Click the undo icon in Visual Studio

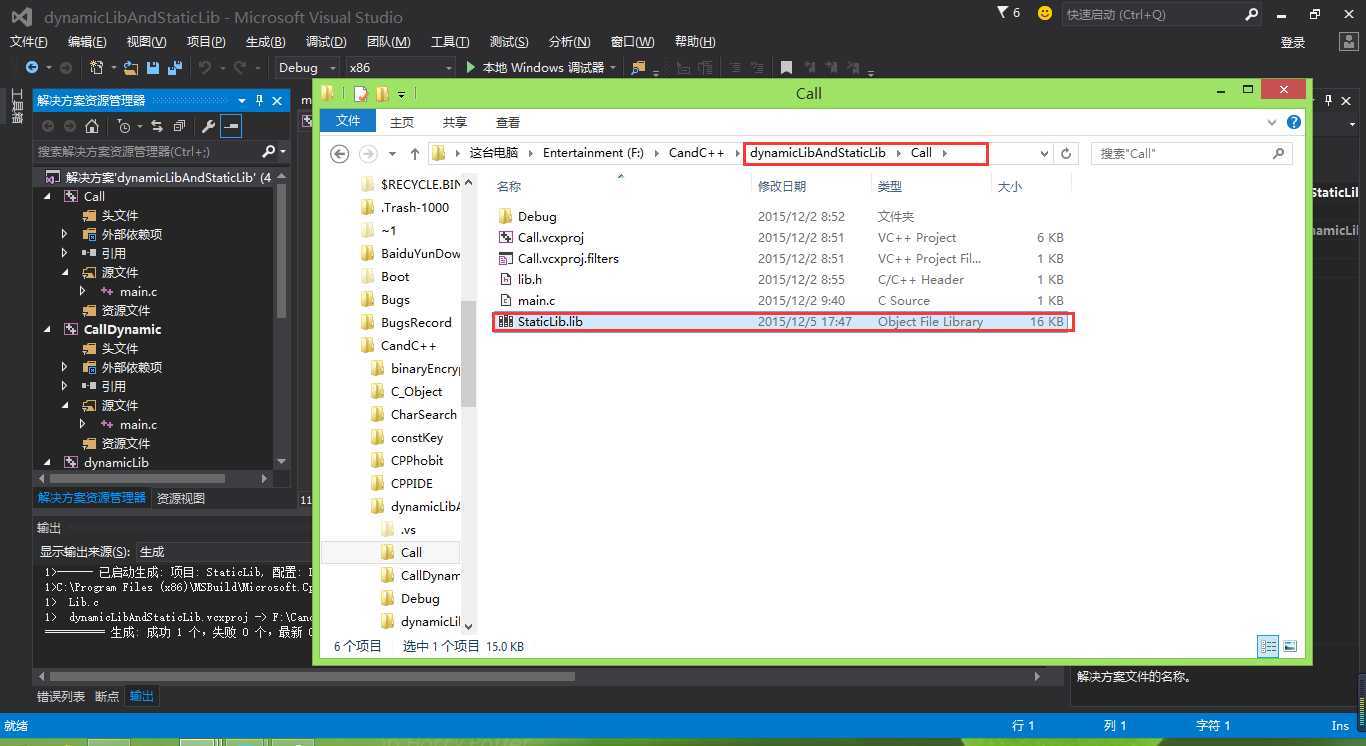pyautogui.click(x=205, y=67)
